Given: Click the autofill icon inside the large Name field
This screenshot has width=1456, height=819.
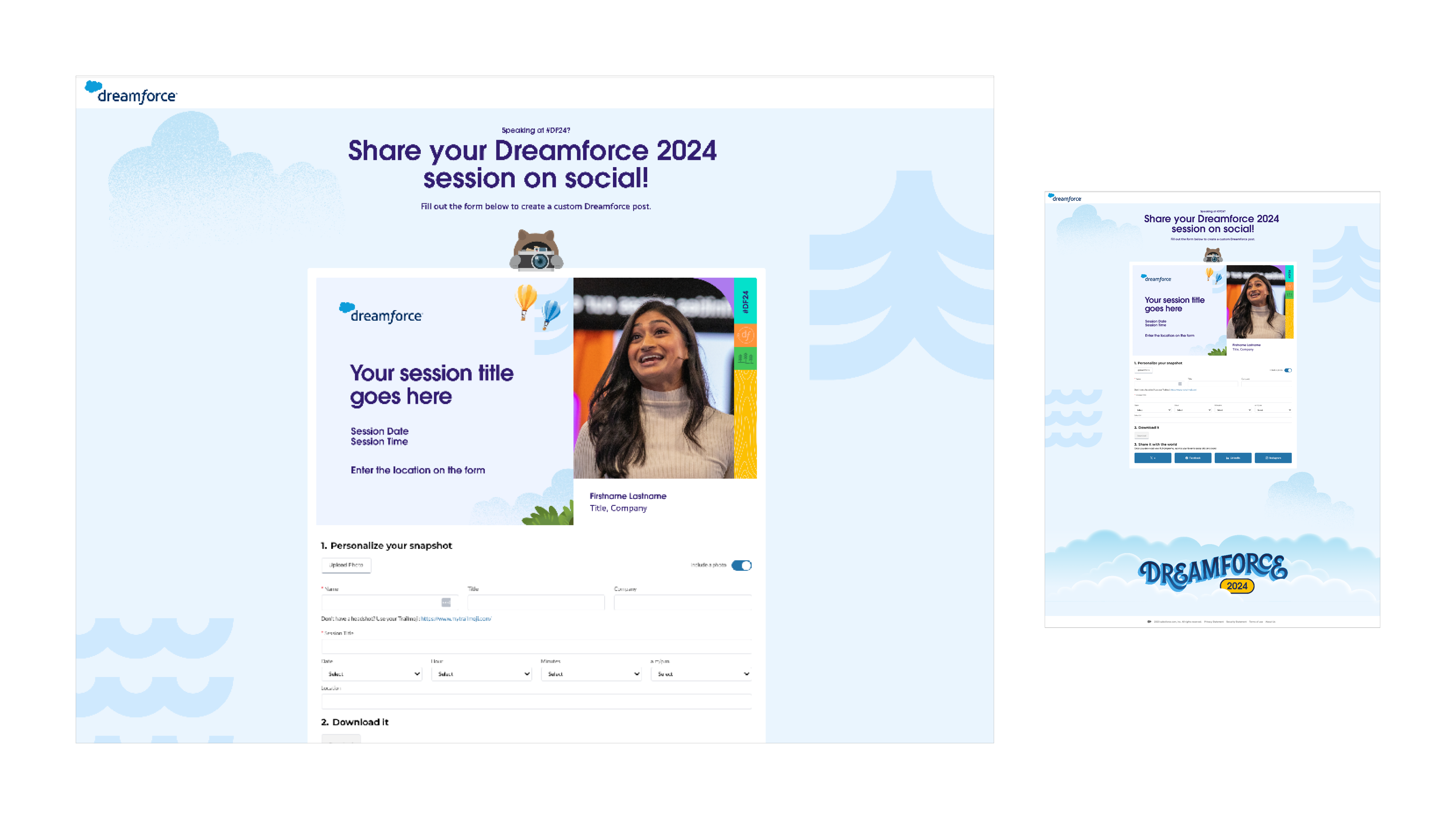Looking at the screenshot, I should pos(446,602).
